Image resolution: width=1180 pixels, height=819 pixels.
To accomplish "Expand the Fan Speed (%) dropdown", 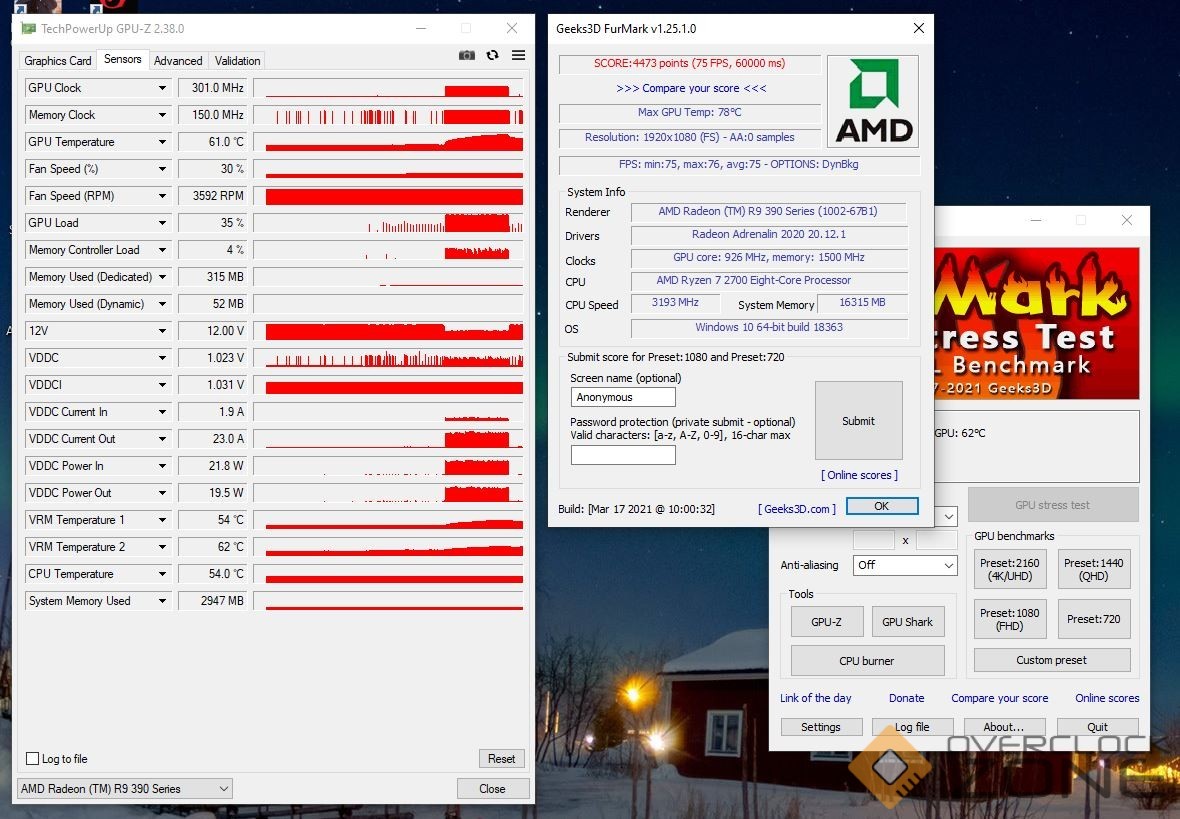I will click(162, 169).
